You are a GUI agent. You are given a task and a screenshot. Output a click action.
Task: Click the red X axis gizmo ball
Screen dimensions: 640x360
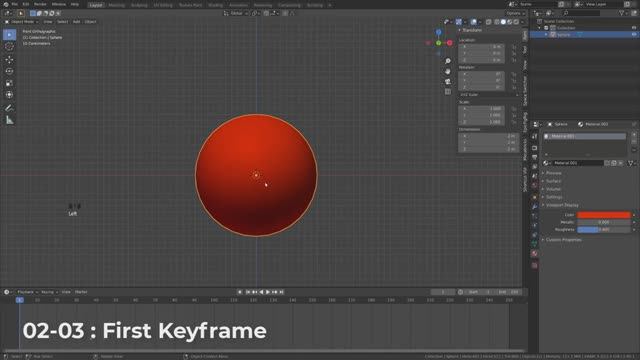coord(449,43)
